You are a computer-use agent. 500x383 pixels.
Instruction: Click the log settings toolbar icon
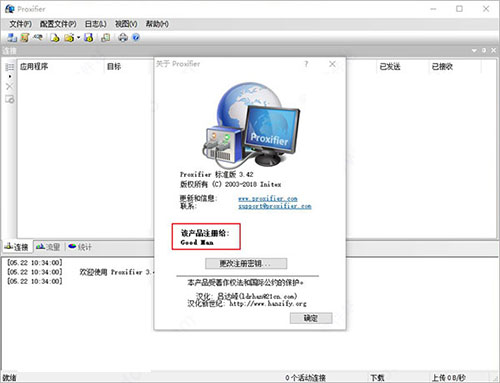click(106, 37)
